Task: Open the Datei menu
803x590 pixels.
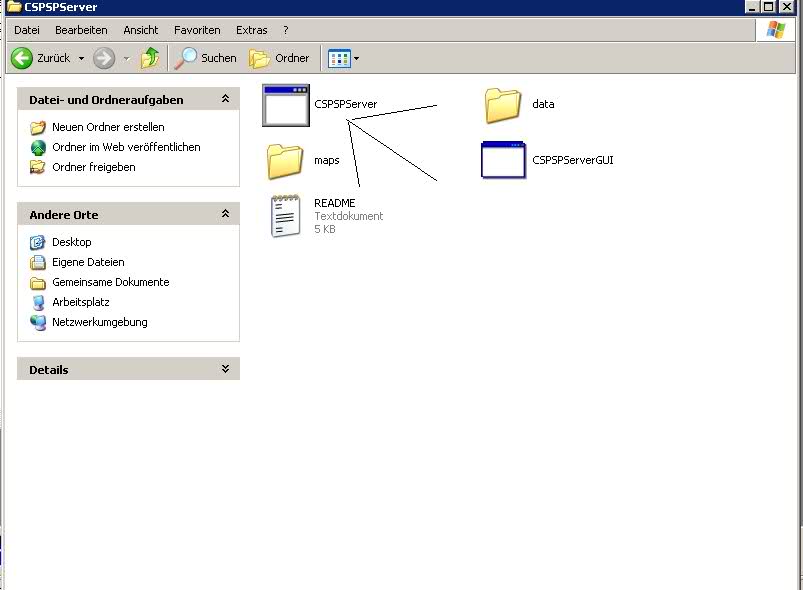Action: click(x=27, y=30)
